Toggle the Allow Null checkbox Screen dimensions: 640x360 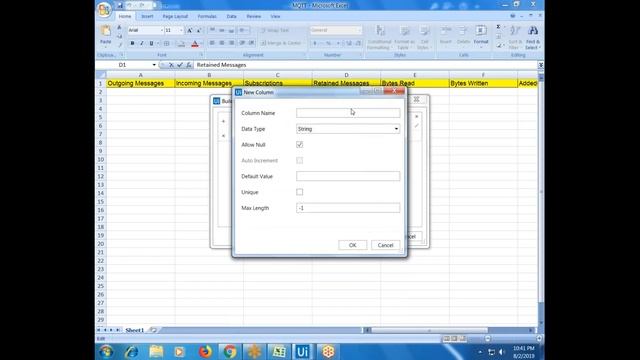(300, 144)
